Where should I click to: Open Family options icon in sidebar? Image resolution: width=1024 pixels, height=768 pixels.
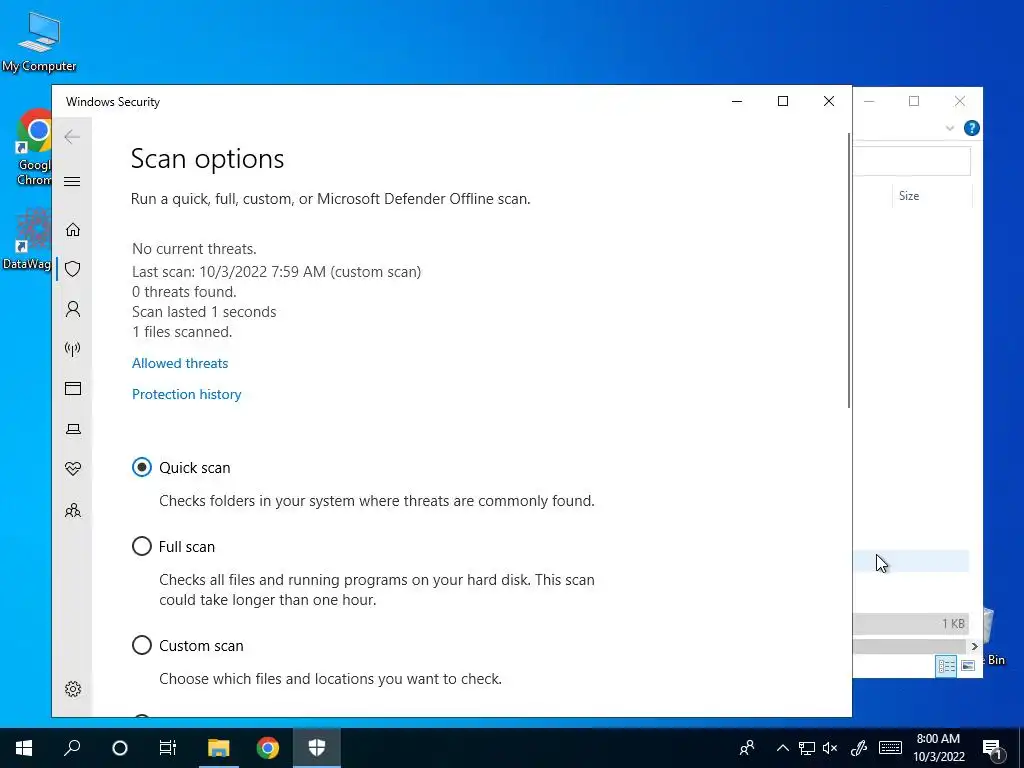pyautogui.click(x=72, y=510)
